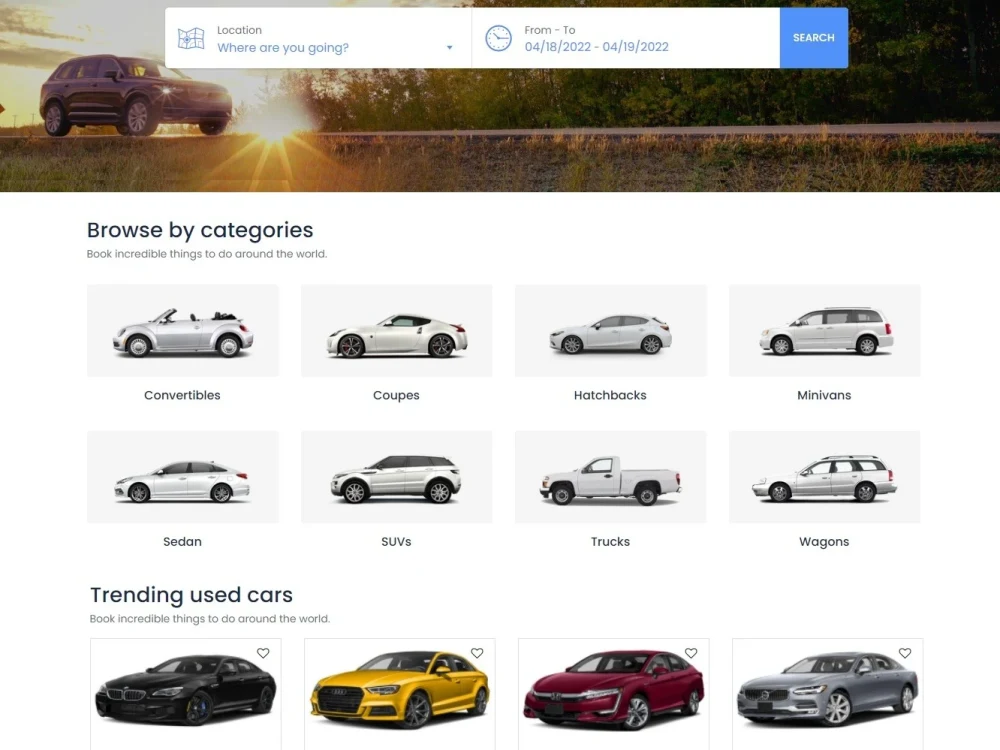Click the Minivans label link
This screenshot has width=1000, height=750.
[824, 395]
